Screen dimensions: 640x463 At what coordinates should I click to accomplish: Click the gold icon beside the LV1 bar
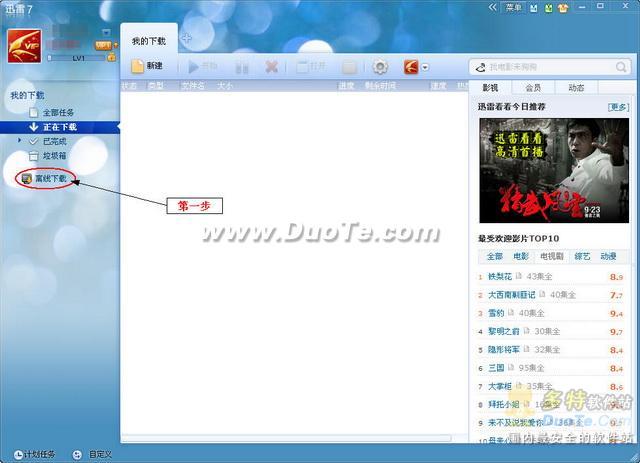[111, 58]
